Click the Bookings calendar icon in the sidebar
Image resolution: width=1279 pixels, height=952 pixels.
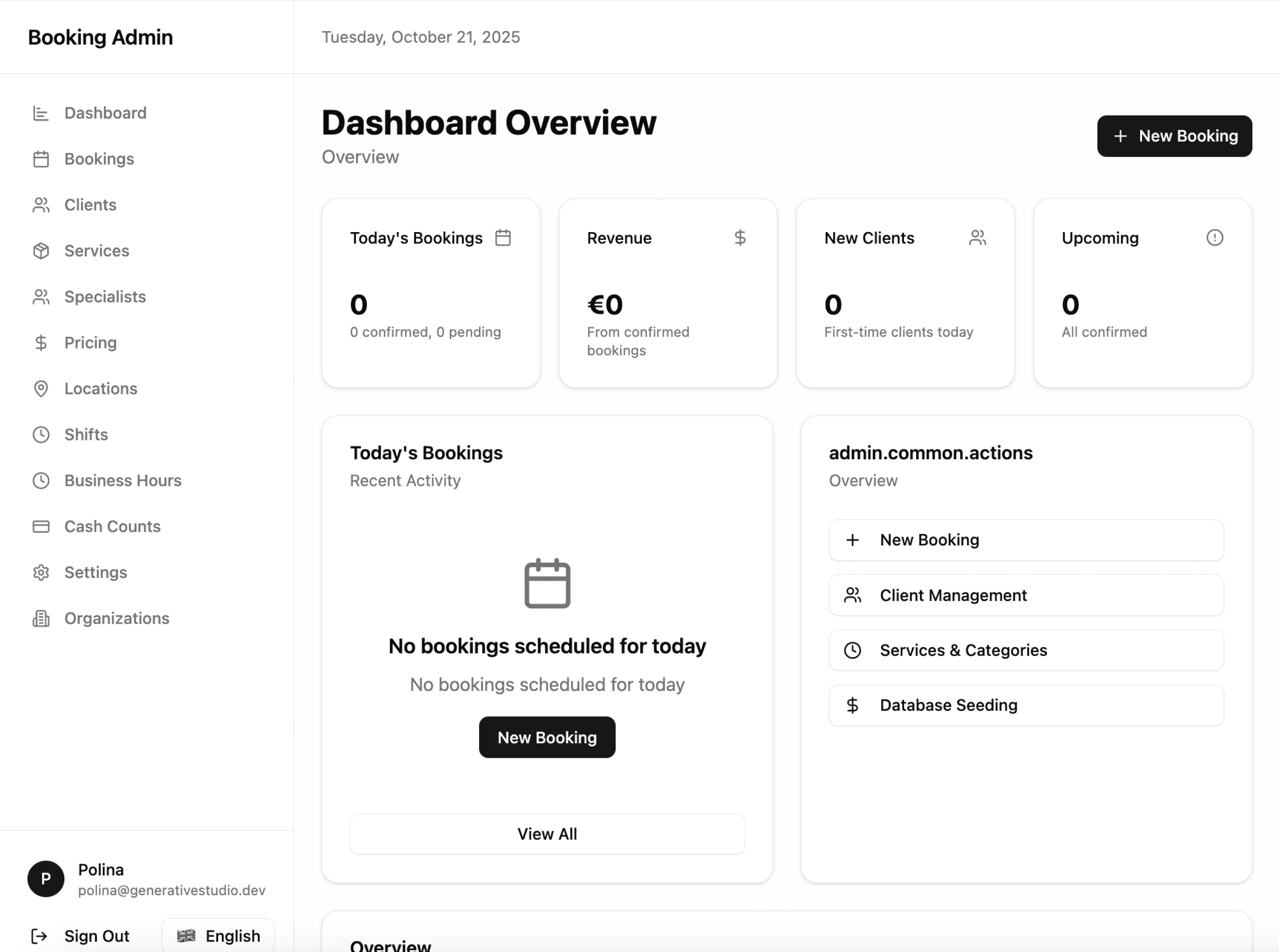[x=41, y=159]
